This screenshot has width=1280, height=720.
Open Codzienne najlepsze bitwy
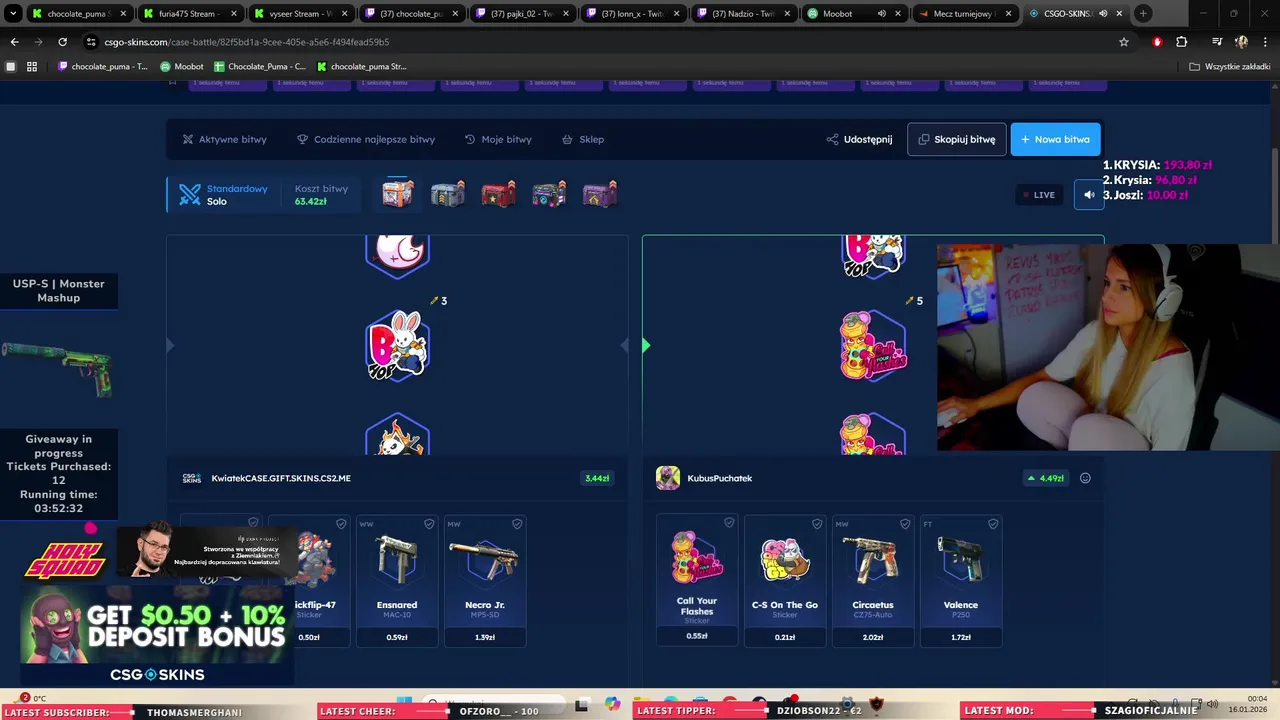pyautogui.click(x=366, y=139)
